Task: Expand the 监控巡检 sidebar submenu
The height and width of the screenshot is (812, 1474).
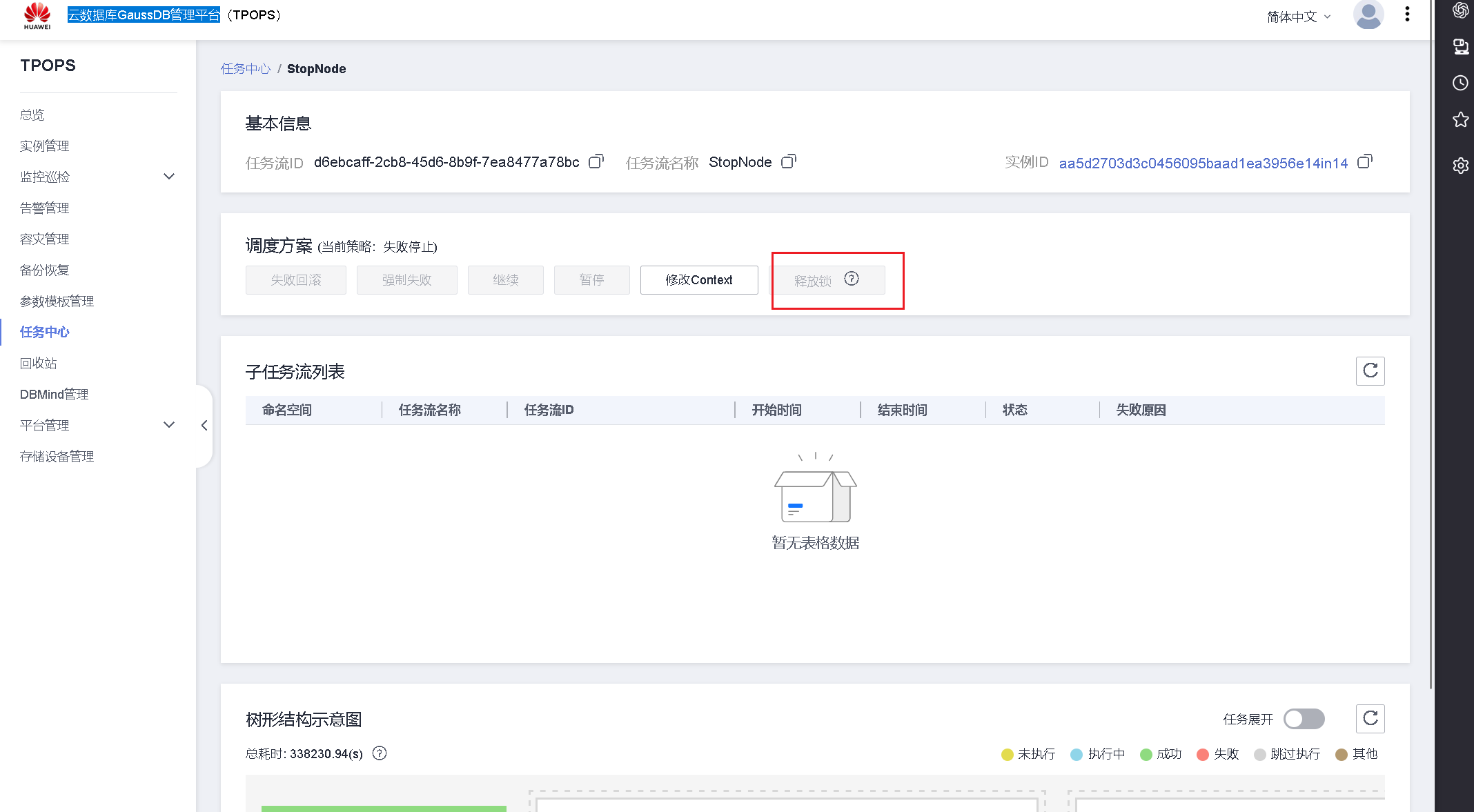Action: [168, 177]
